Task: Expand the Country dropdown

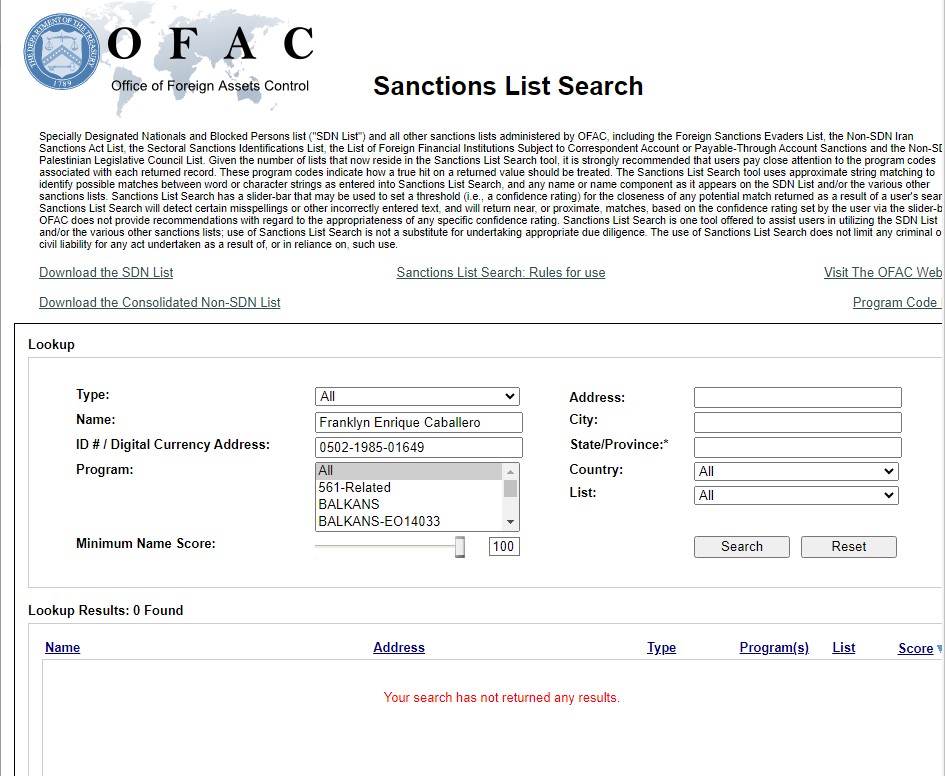Action: 796,471
